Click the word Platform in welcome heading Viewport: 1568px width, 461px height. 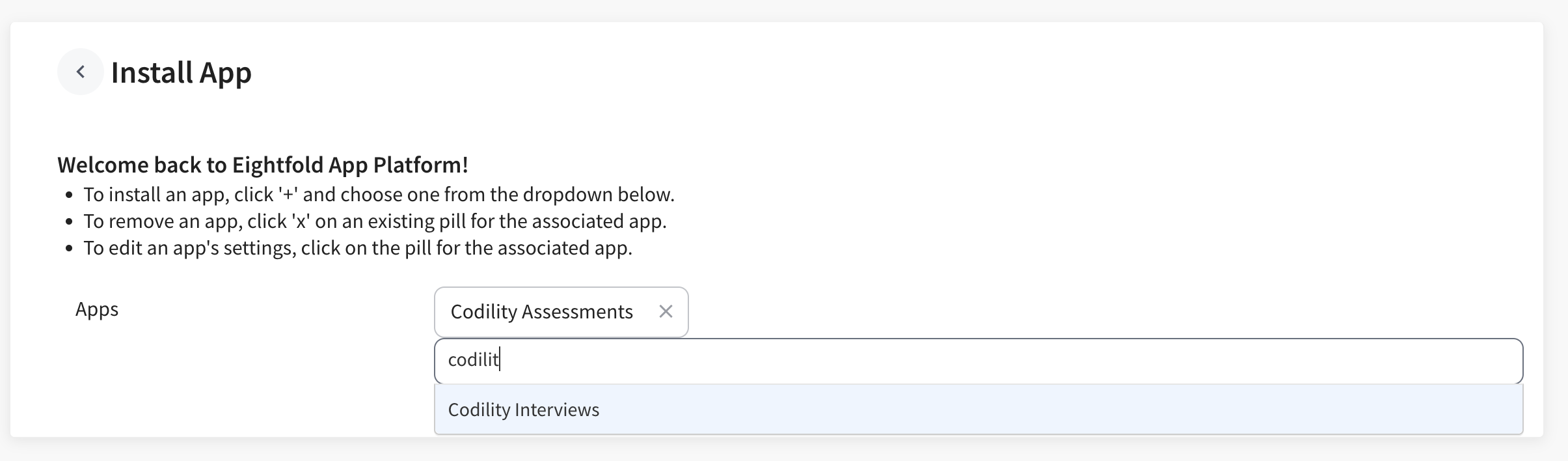pyautogui.click(x=420, y=165)
